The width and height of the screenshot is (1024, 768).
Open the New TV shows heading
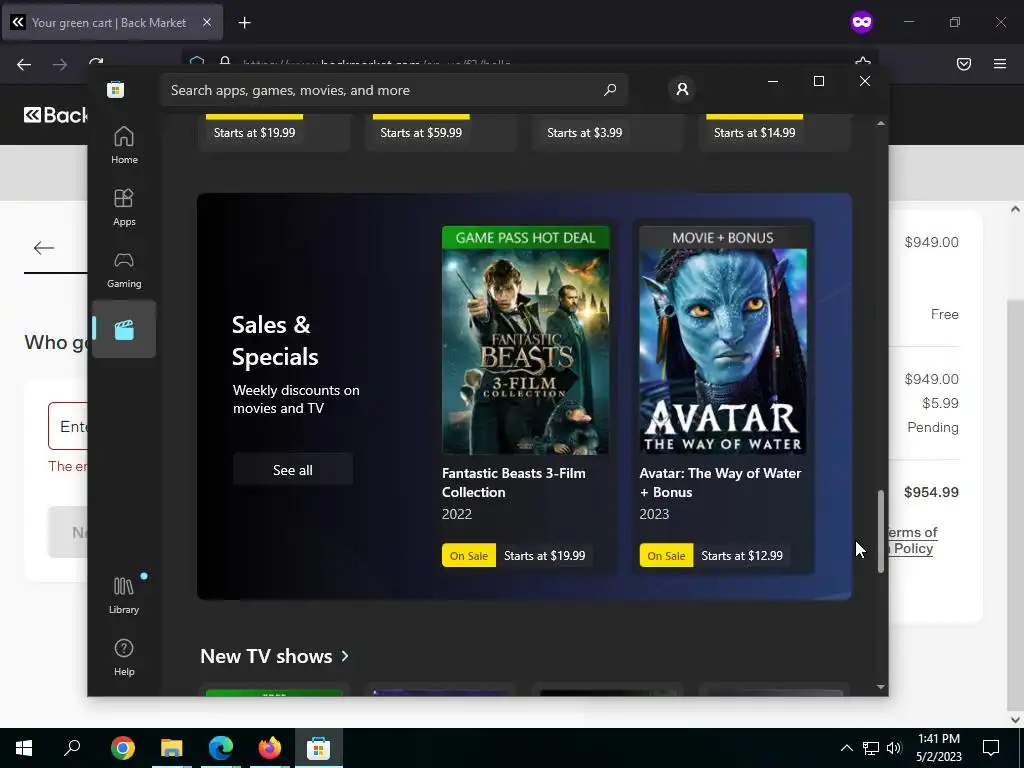click(266, 656)
